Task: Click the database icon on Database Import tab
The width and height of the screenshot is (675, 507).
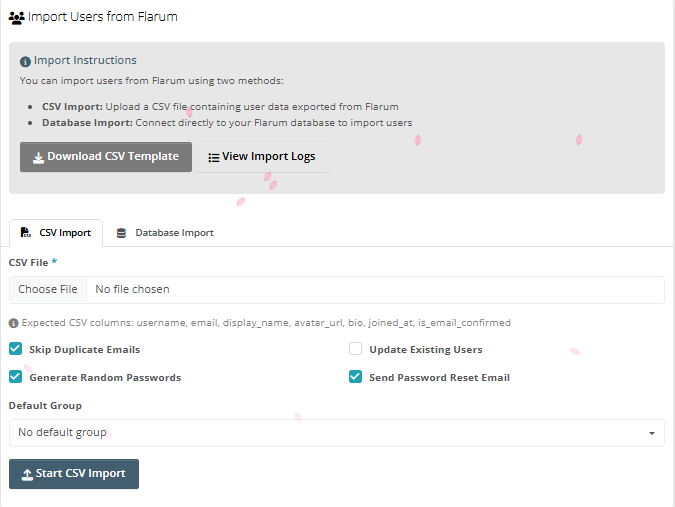Action: 121,233
